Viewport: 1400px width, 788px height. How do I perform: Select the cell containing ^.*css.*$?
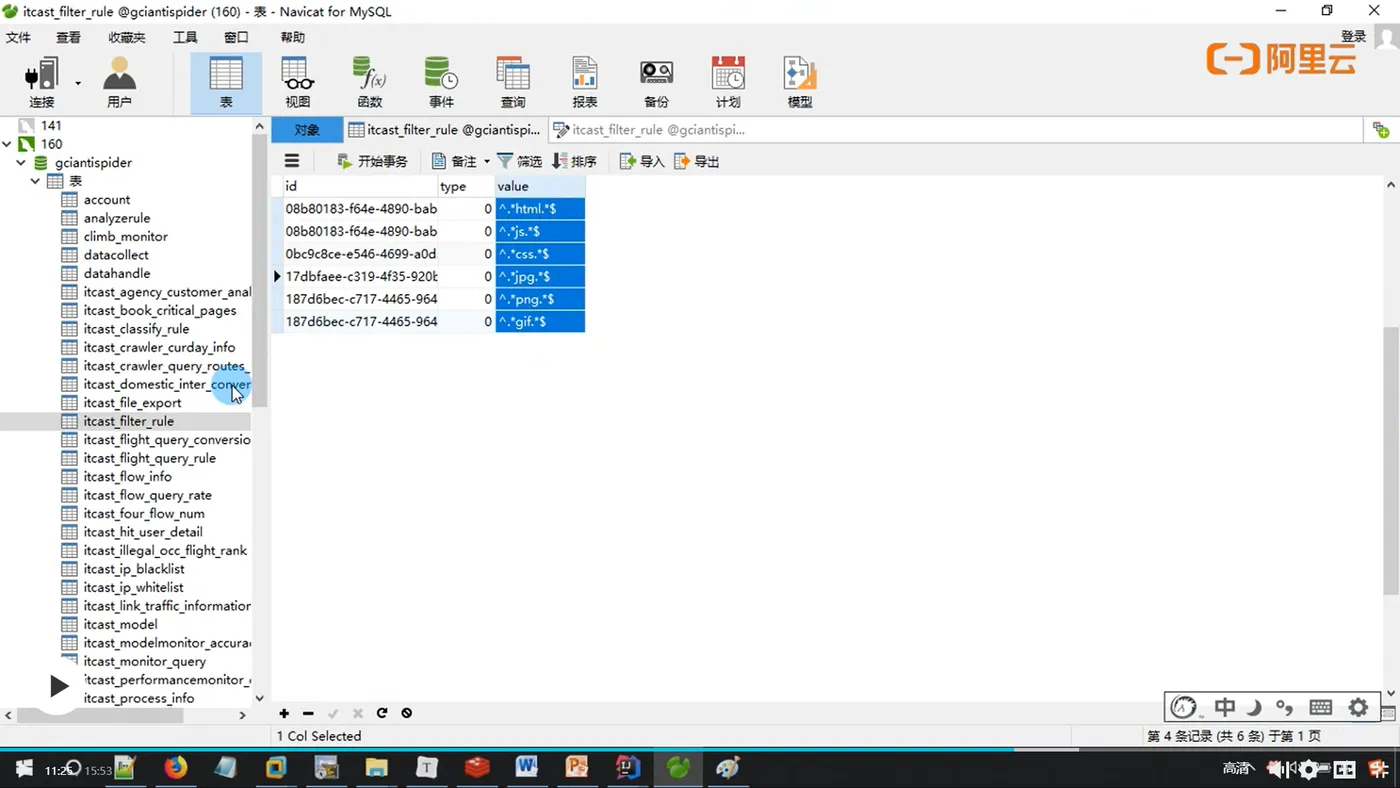point(540,254)
